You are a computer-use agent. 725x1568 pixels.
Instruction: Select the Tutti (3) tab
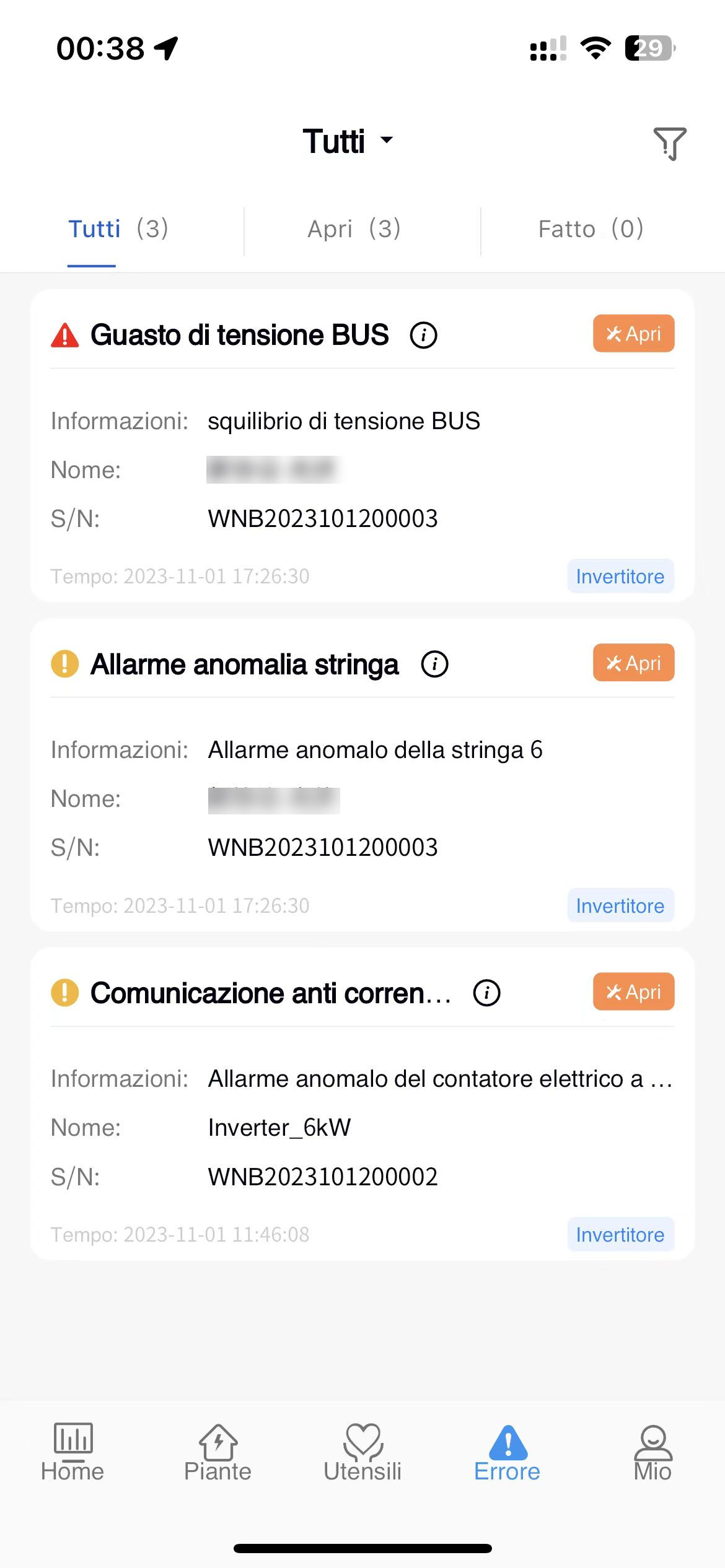coord(118,229)
